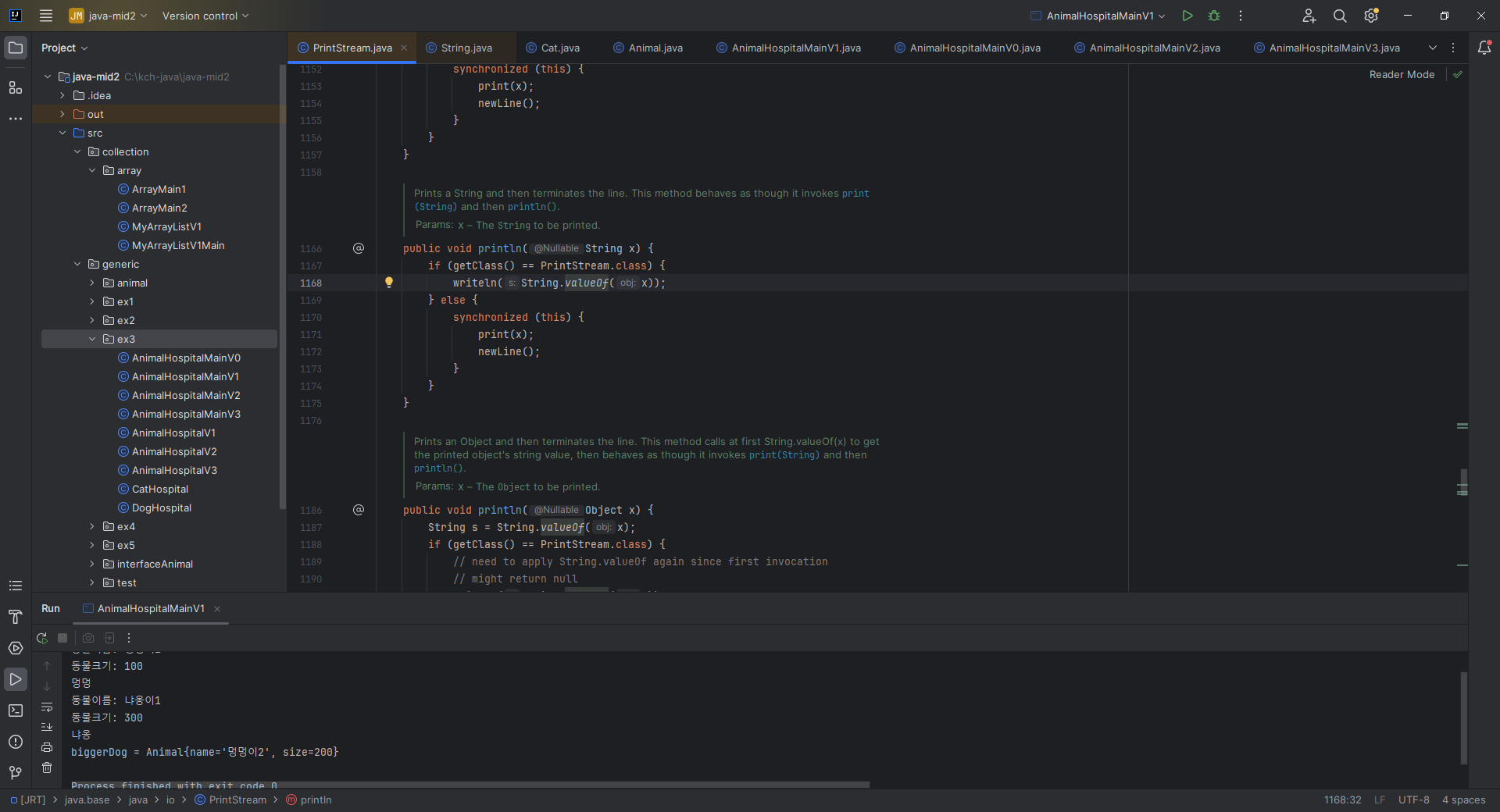Click the UTF-8 encoding widget
This screenshot has width=1500, height=812.
[x=1413, y=800]
